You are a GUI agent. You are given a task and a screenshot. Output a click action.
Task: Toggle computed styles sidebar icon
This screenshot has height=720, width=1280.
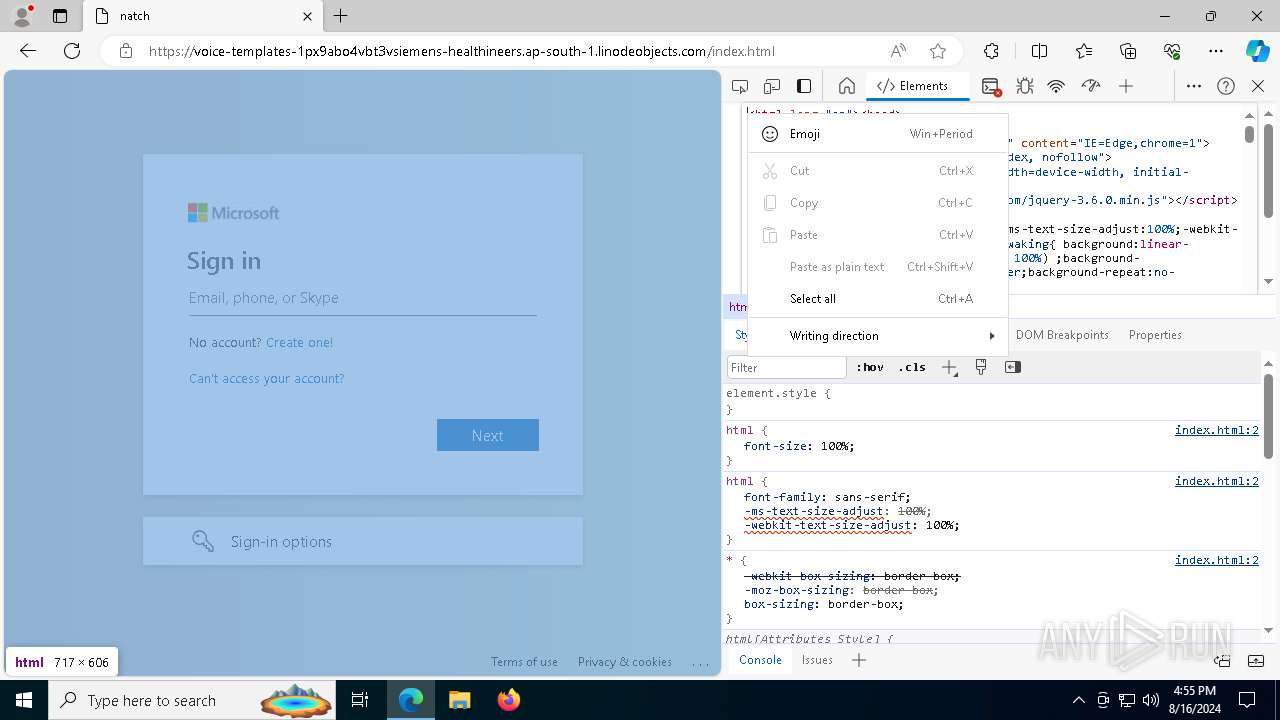(1013, 367)
